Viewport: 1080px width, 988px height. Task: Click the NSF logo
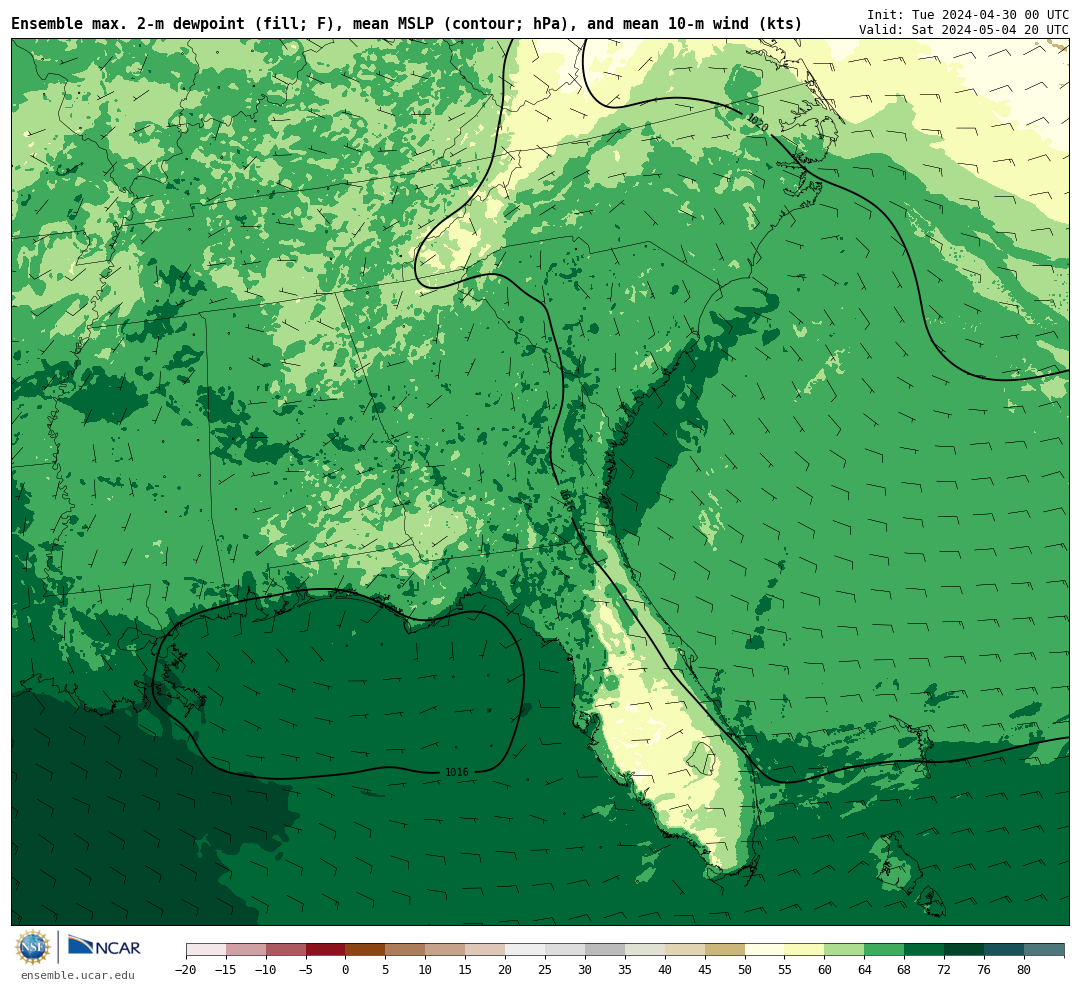(33, 947)
